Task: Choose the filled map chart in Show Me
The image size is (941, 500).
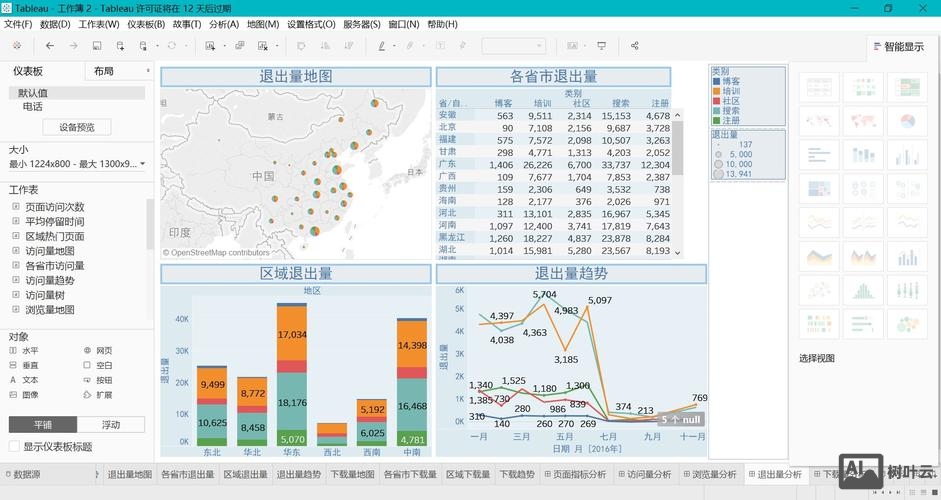Action: [863, 121]
